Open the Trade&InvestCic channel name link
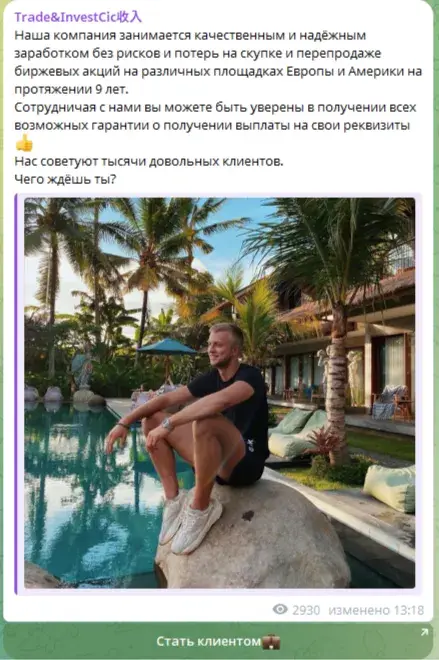This screenshot has height=660, width=439. [78, 17]
